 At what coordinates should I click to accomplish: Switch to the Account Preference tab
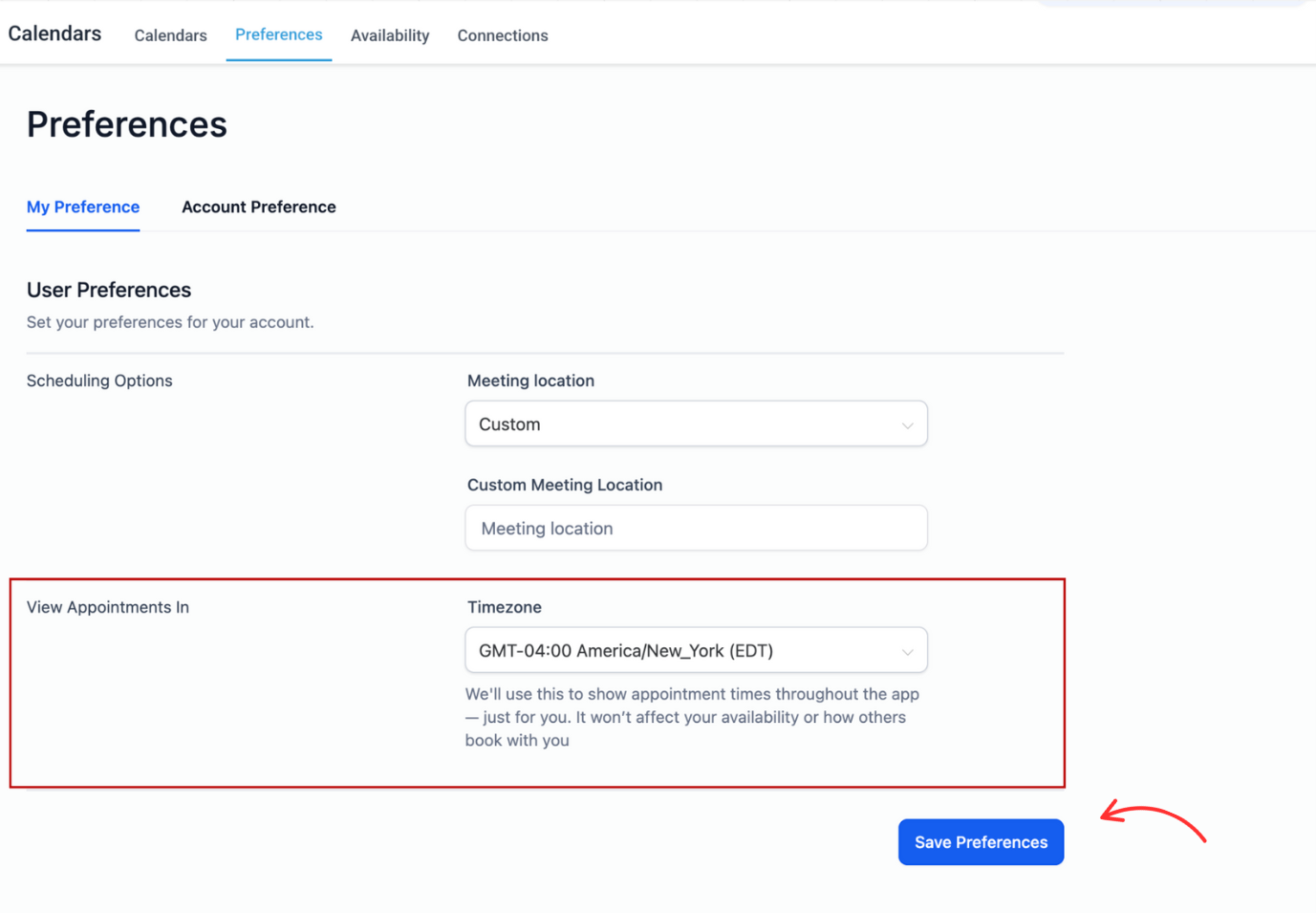pos(258,207)
